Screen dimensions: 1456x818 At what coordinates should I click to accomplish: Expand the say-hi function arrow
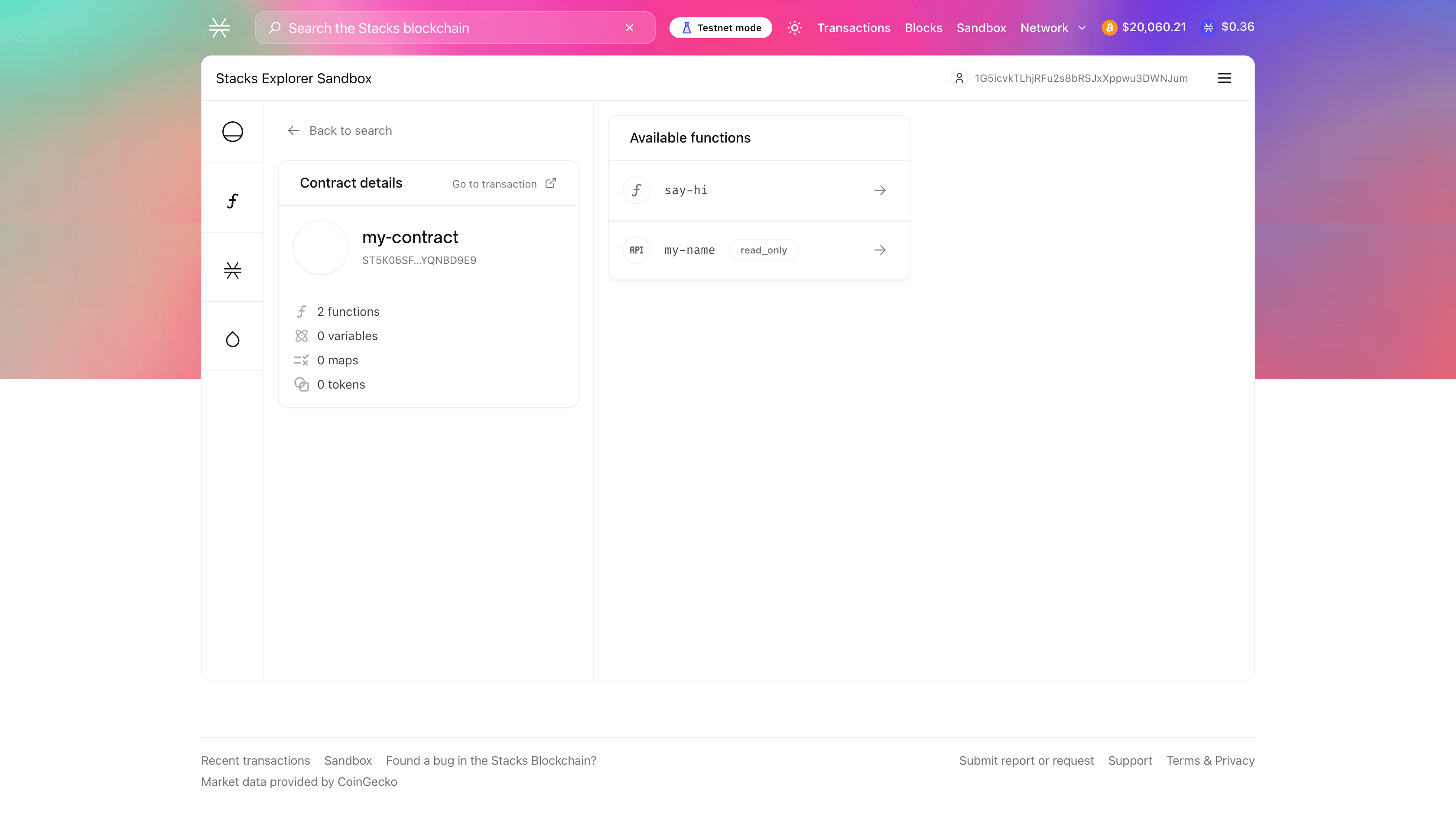click(880, 191)
